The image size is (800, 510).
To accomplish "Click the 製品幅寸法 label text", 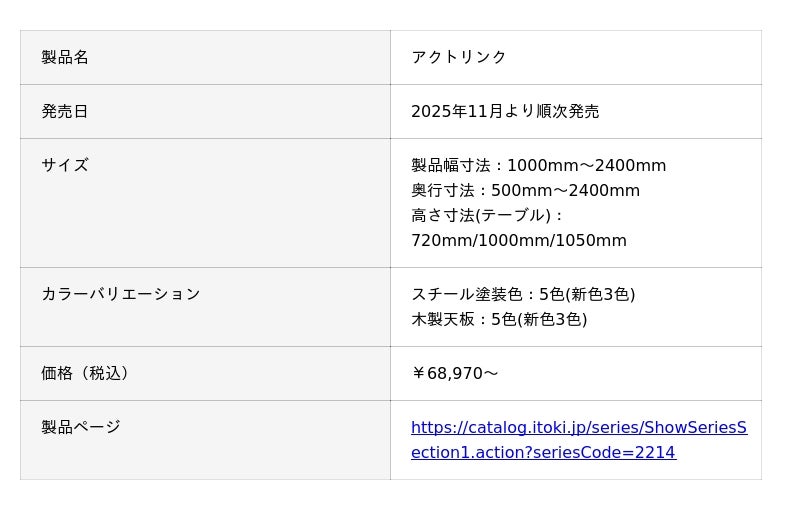I will tap(453, 166).
